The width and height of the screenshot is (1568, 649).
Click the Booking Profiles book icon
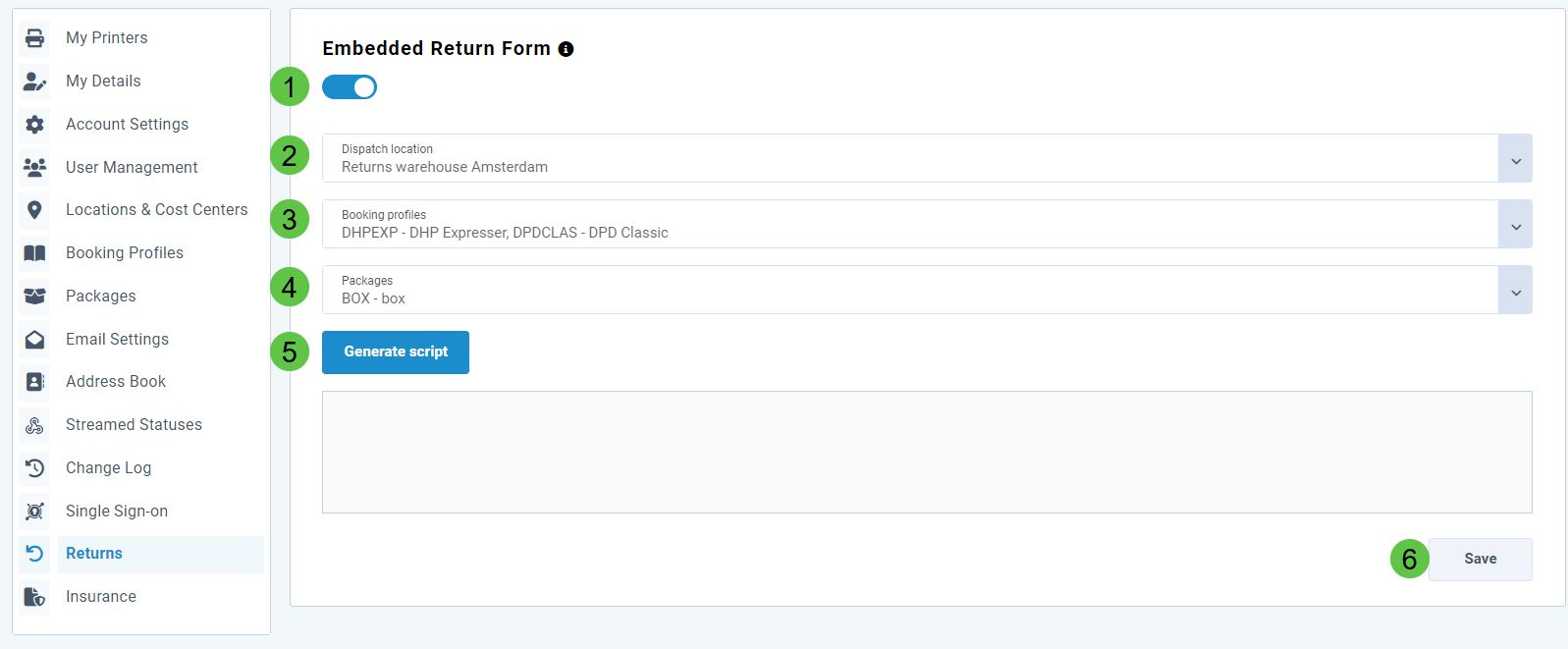34,253
